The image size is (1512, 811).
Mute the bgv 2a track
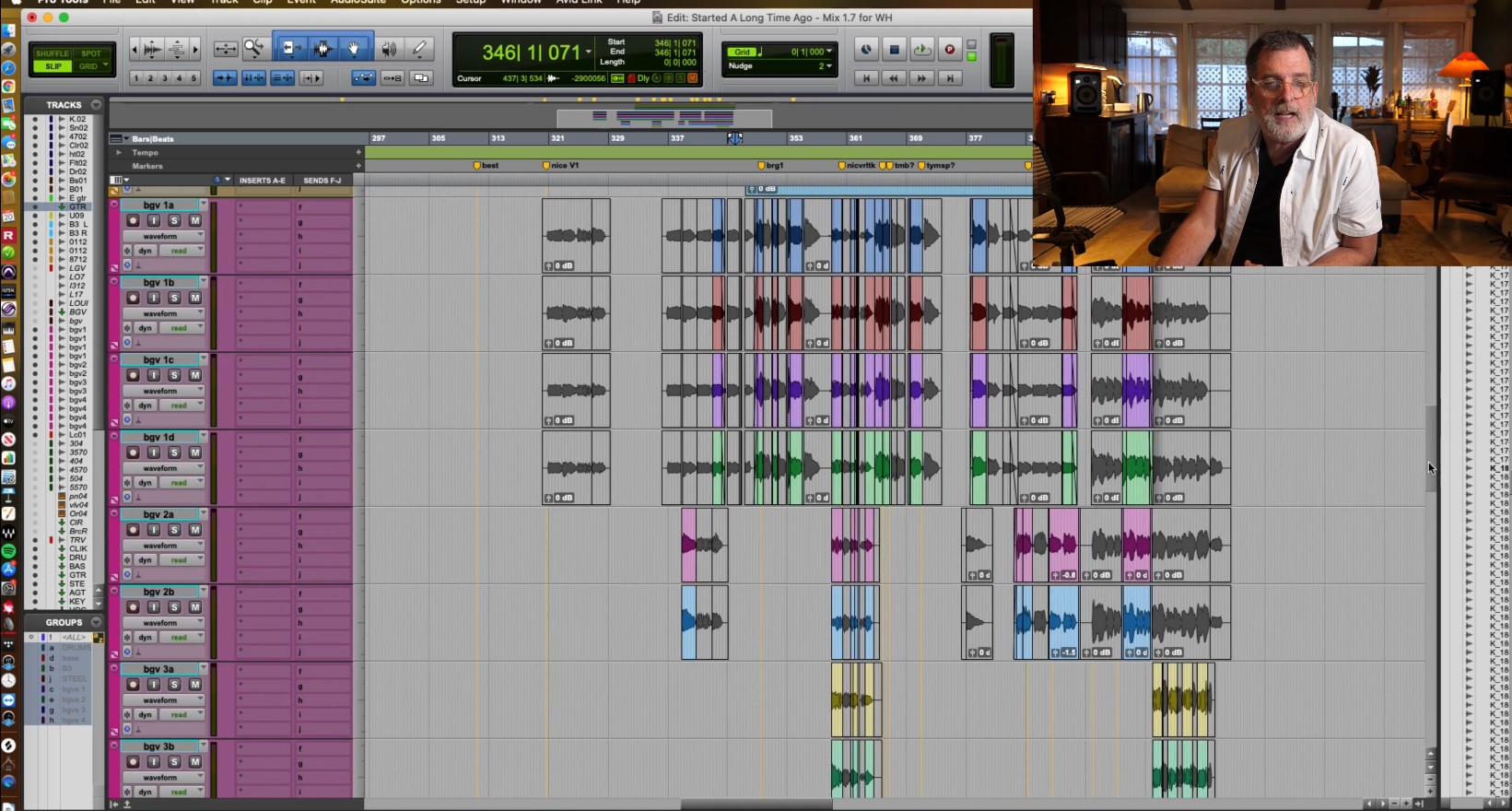pos(195,530)
